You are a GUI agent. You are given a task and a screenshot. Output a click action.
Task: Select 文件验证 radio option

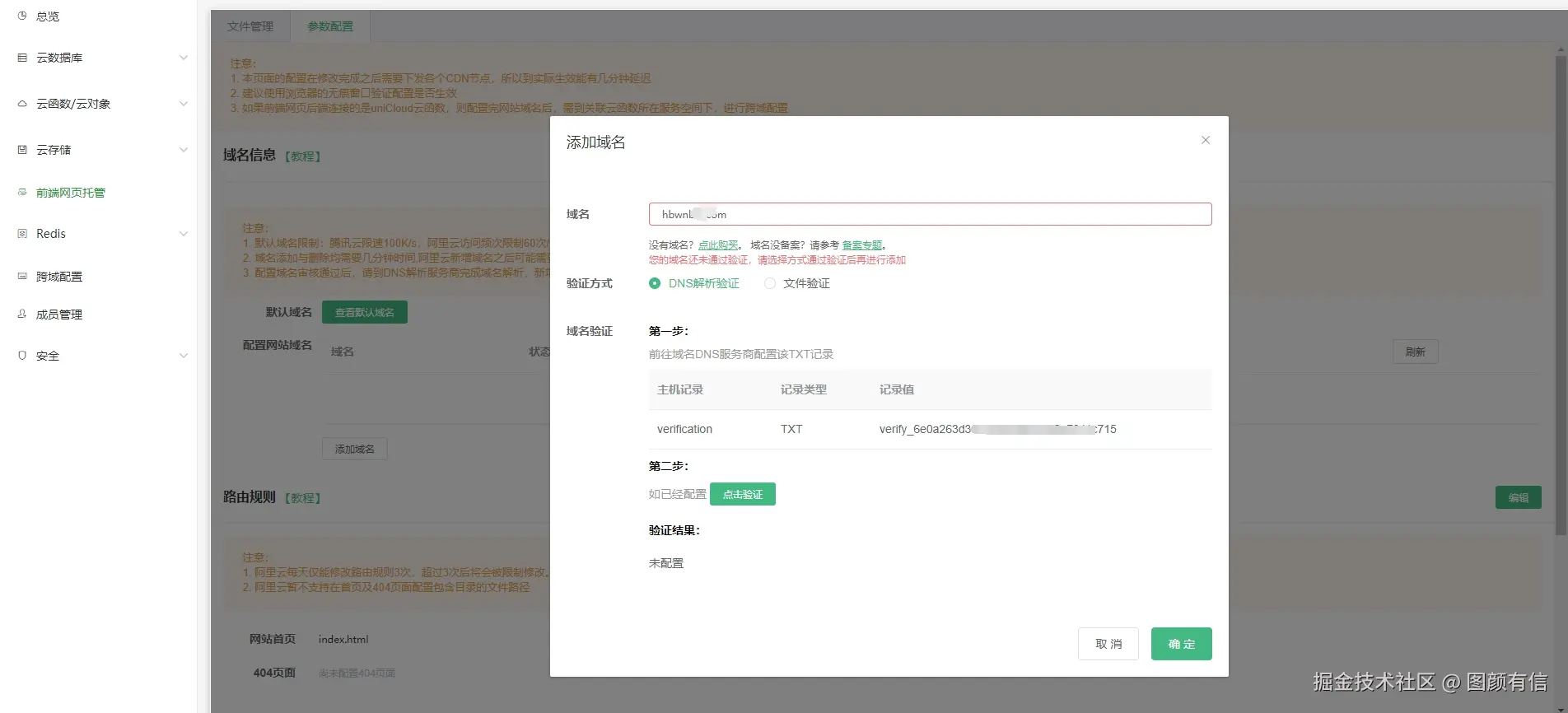770,283
